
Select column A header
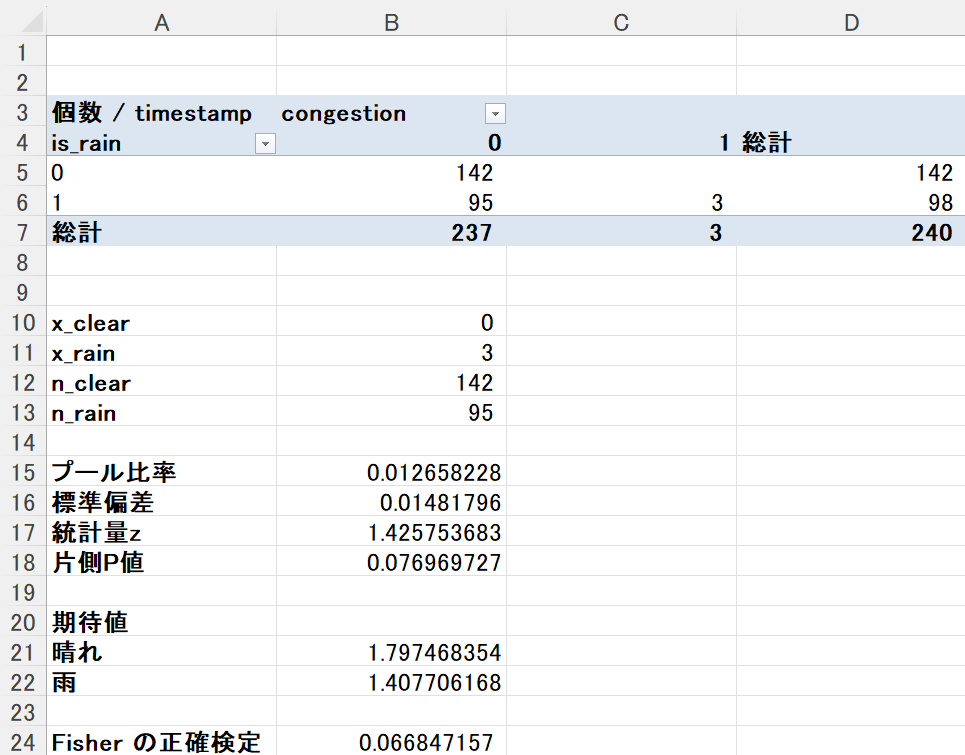pos(160,22)
